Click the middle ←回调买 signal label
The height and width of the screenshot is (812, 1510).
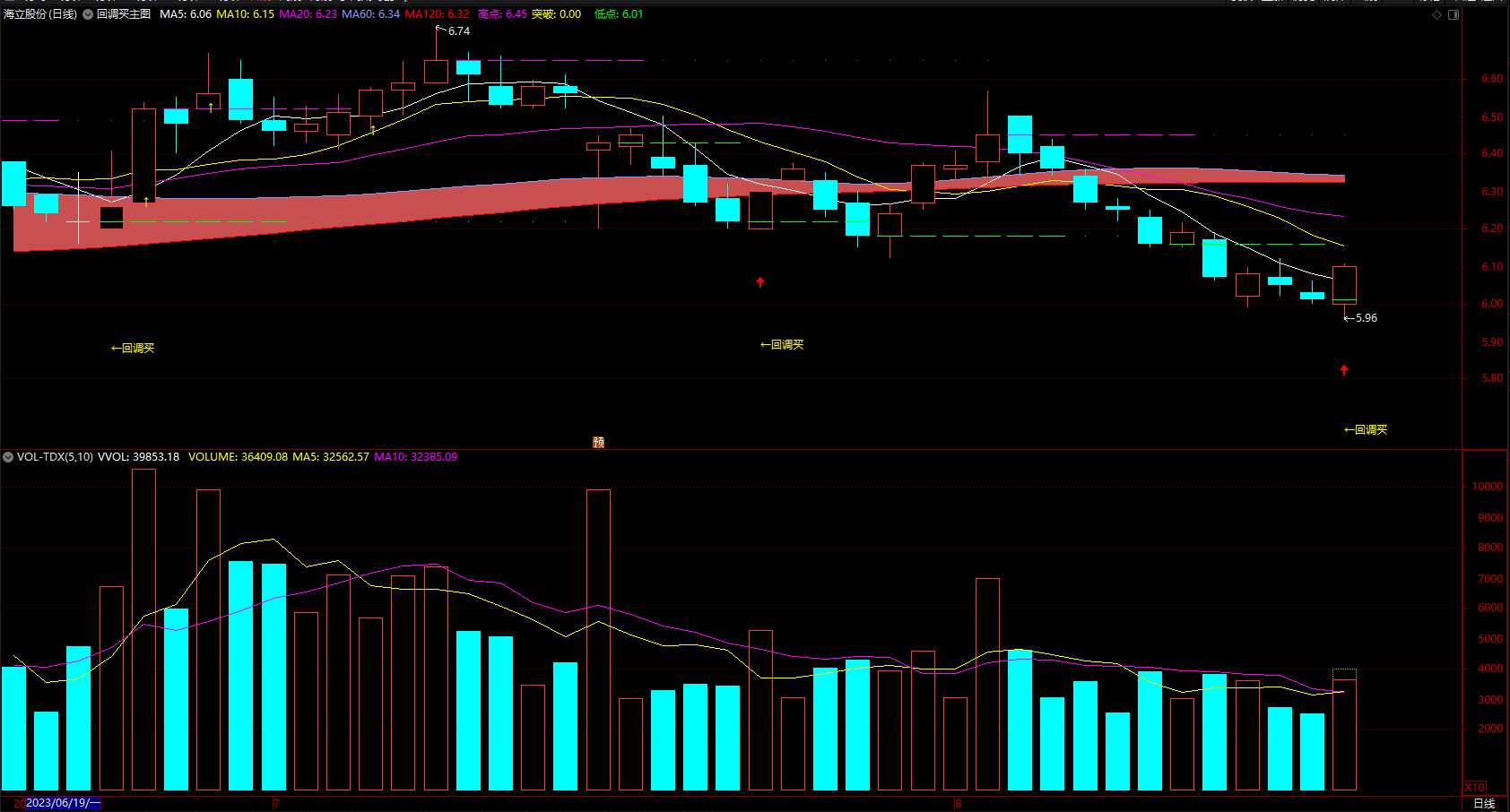(782, 345)
